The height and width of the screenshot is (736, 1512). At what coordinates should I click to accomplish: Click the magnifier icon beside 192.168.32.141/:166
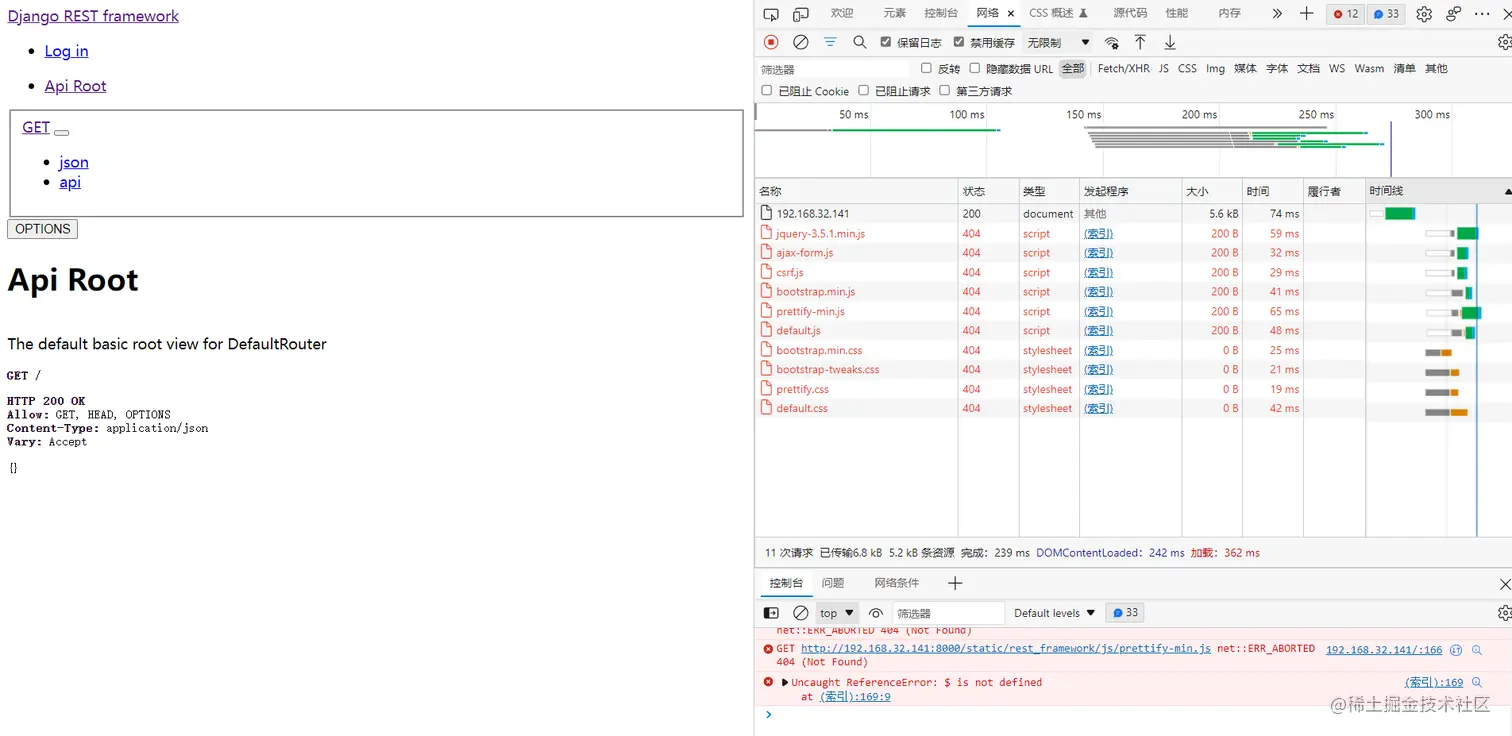click(x=1477, y=650)
